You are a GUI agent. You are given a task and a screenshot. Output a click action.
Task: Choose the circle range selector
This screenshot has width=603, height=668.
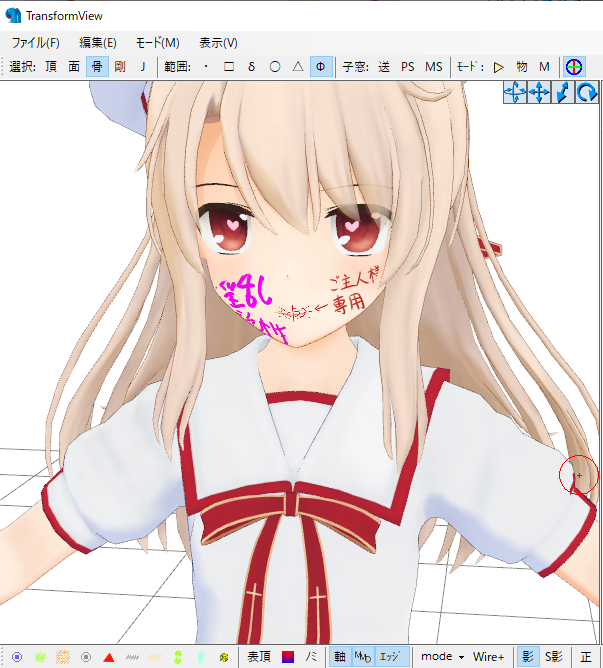click(x=275, y=67)
